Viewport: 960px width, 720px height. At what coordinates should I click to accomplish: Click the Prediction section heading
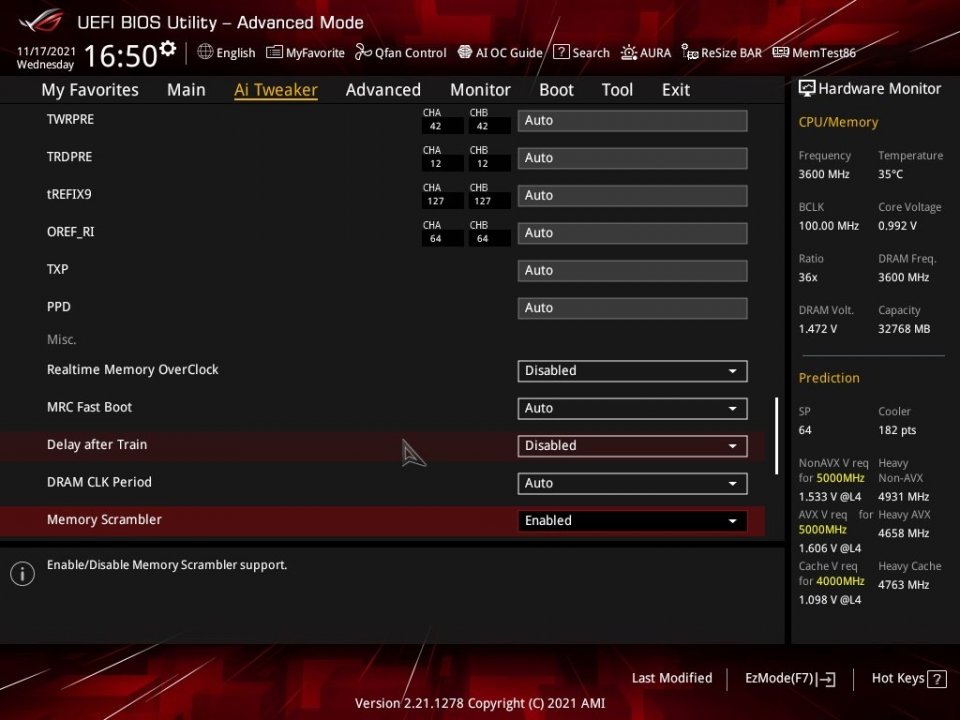(x=829, y=378)
